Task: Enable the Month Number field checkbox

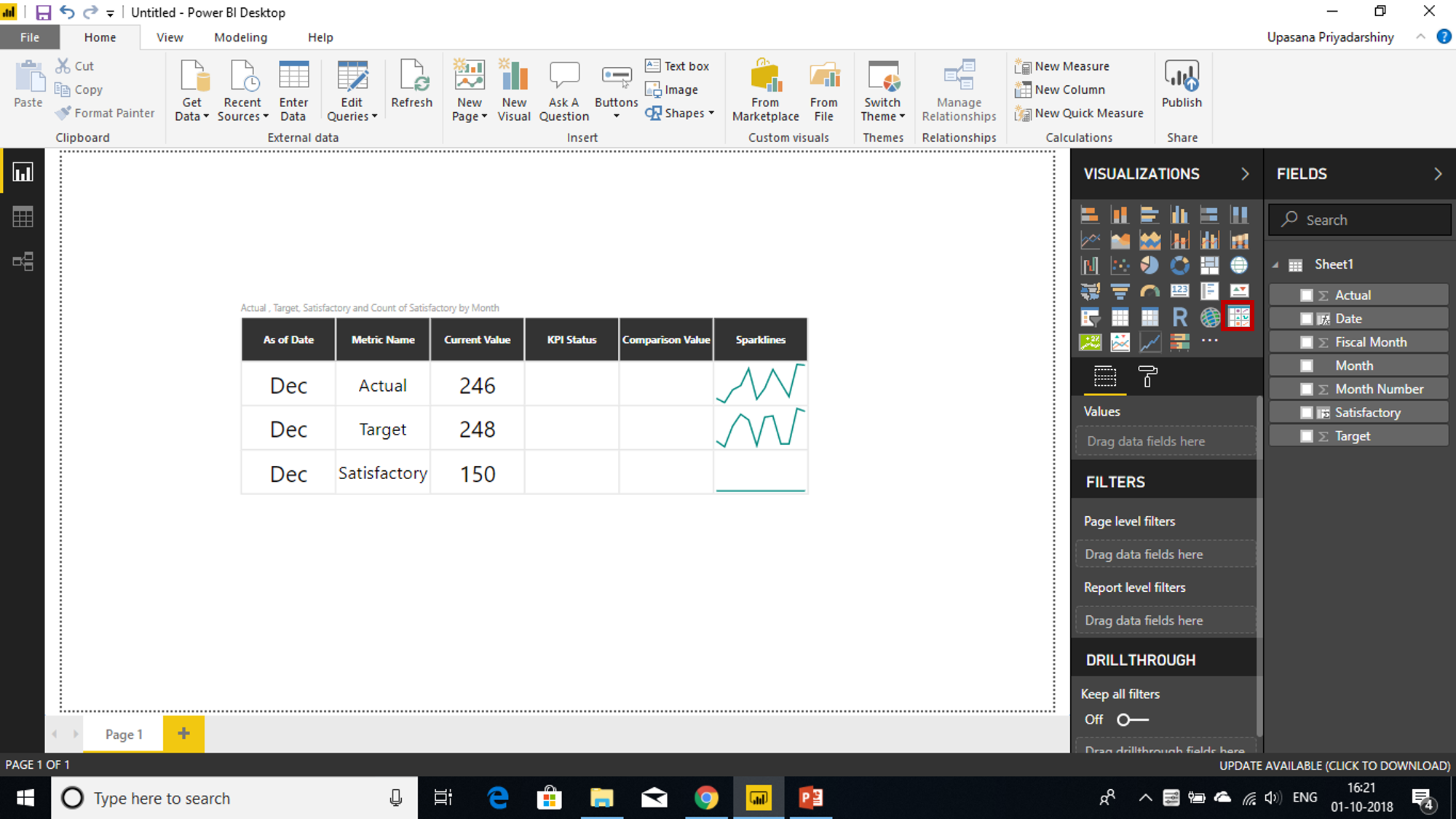Action: [1307, 389]
